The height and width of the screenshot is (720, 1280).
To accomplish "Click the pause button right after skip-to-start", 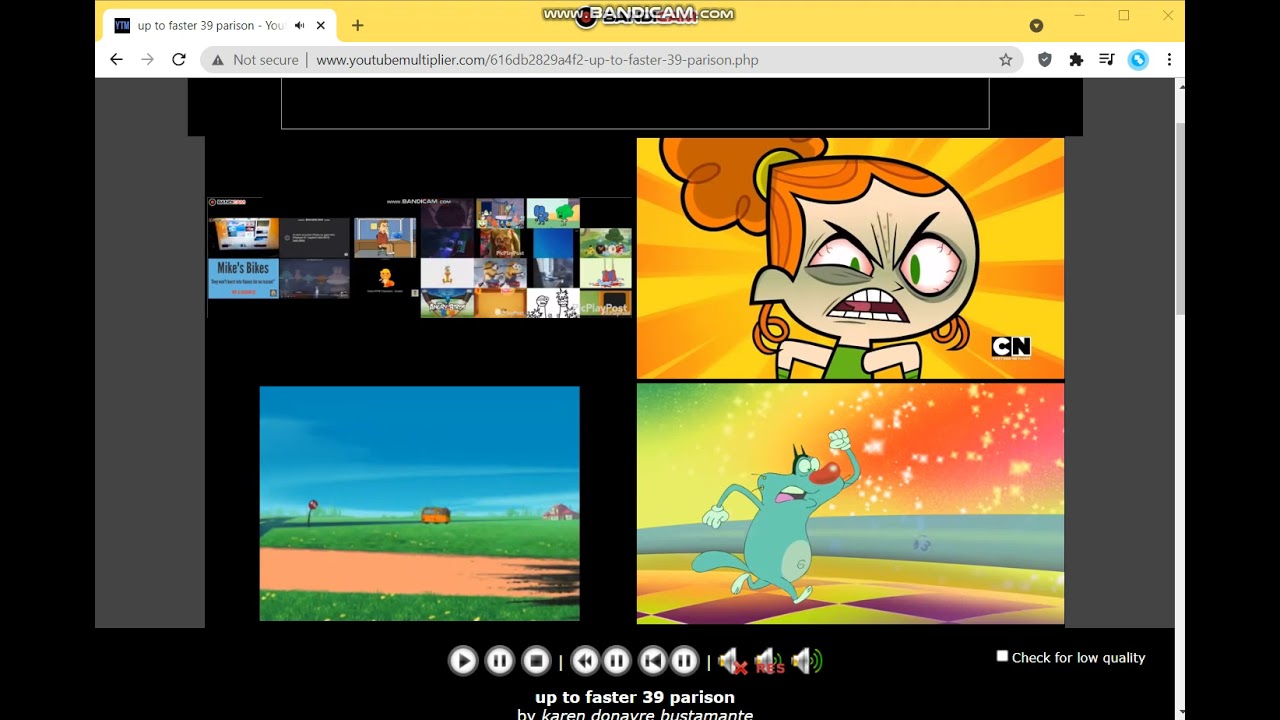I will coord(684,660).
